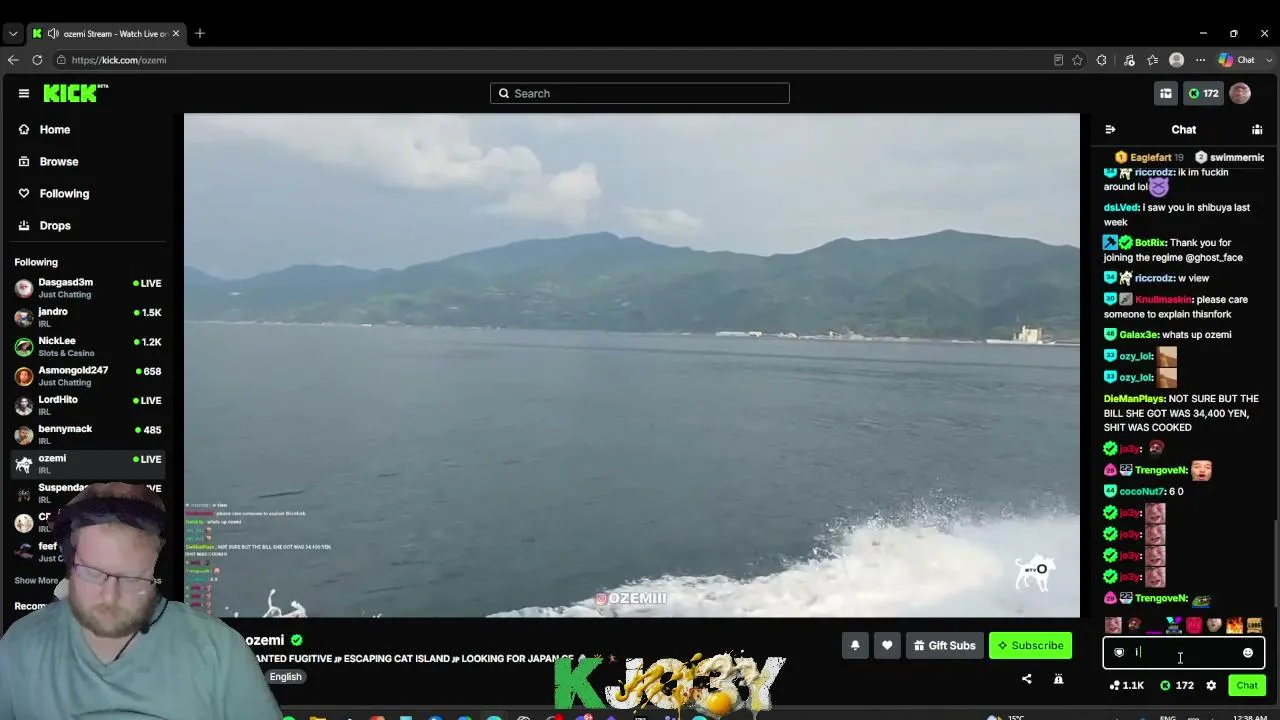Toggle notification bell for ozemi
The width and height of the screenshot is (1280, 720).
pos(855,646)
